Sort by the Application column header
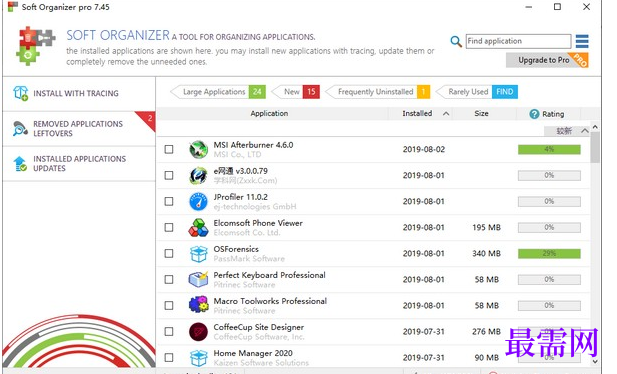 269,113
